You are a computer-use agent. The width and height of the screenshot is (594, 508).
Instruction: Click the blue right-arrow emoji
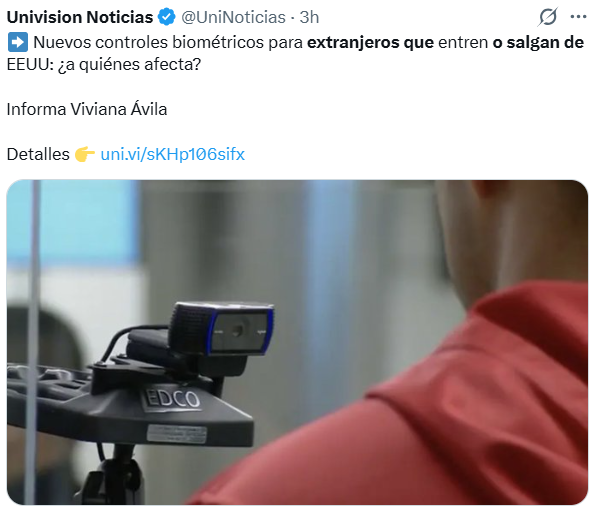[17, 42]
